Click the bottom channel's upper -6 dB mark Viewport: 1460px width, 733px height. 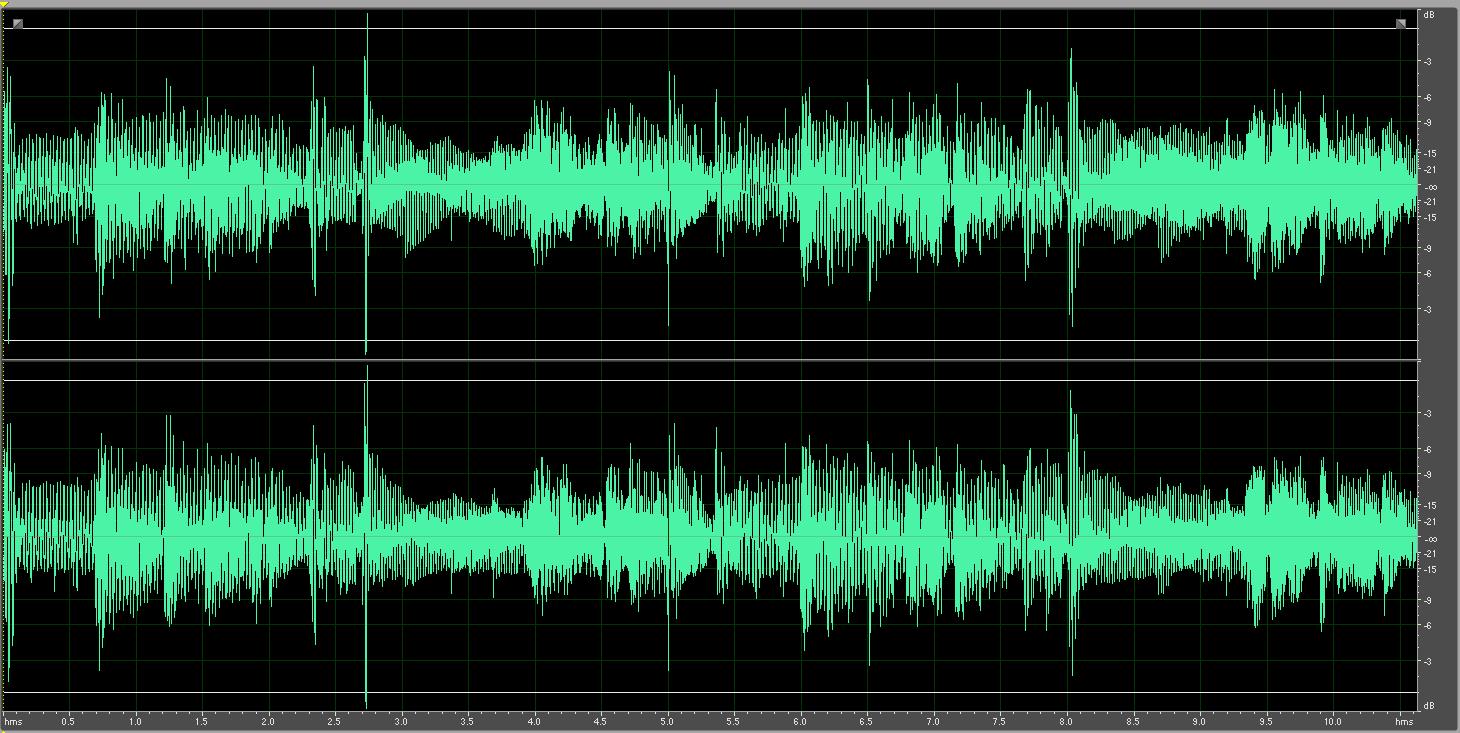point(1427,450)
